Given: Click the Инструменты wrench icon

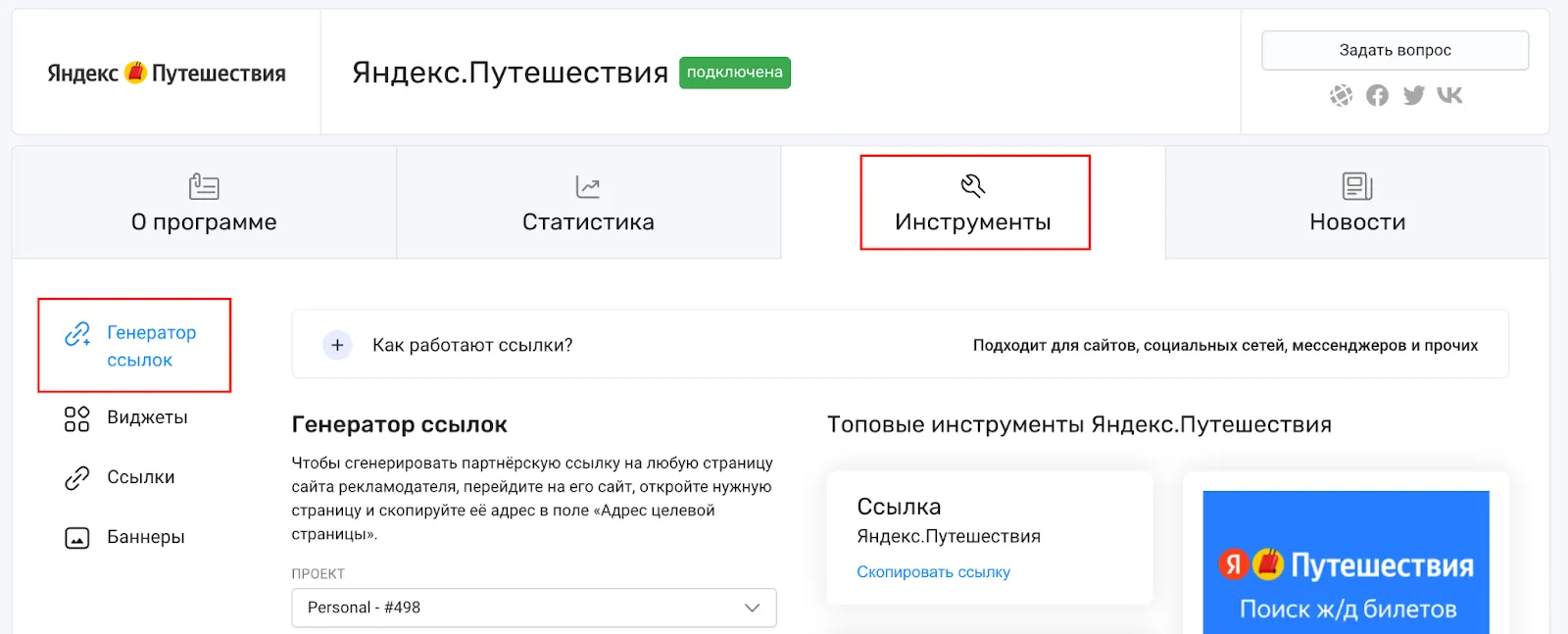Looking at the screenshot, I should pyautogui.click(x=973, y=186).
